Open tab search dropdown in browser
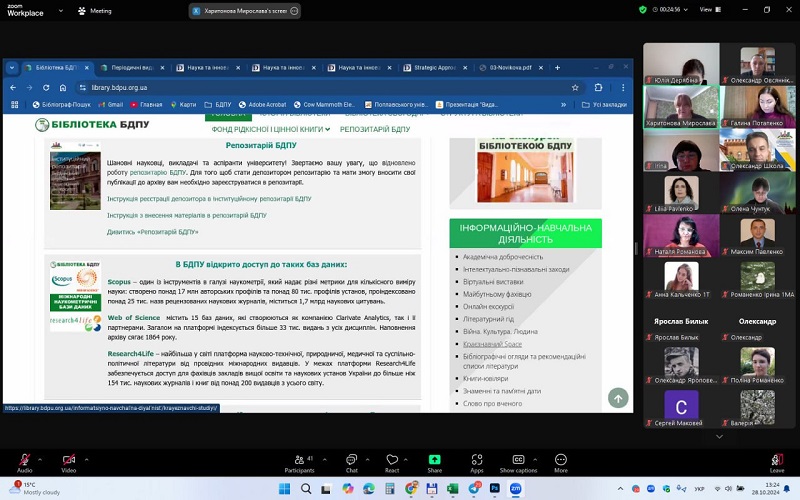Image resolution: width=800 pixels, height=500 pixels. (x=12, y=67)
